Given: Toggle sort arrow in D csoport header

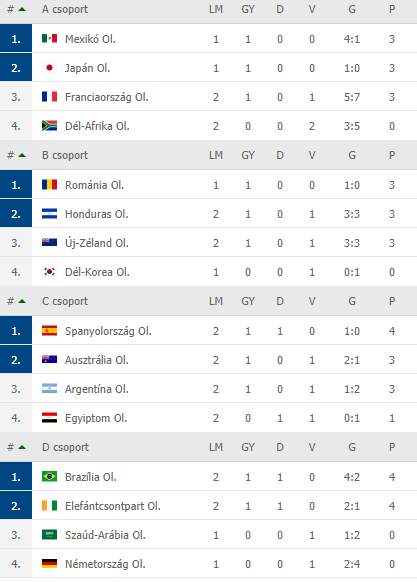Looking at the screenshot, I should tap(22, 447).
